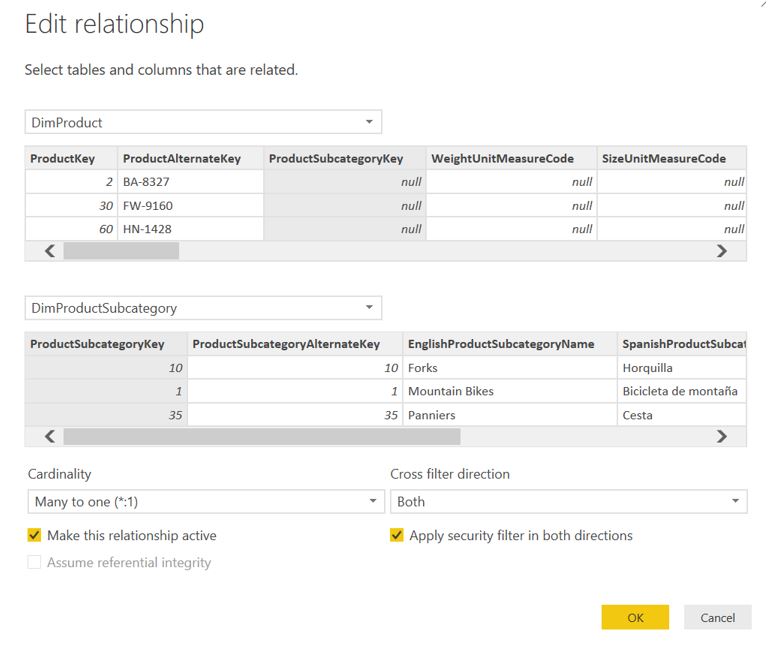
Task: Click the Cancel button
Action: pyautogui.click(x=718, y=617)
